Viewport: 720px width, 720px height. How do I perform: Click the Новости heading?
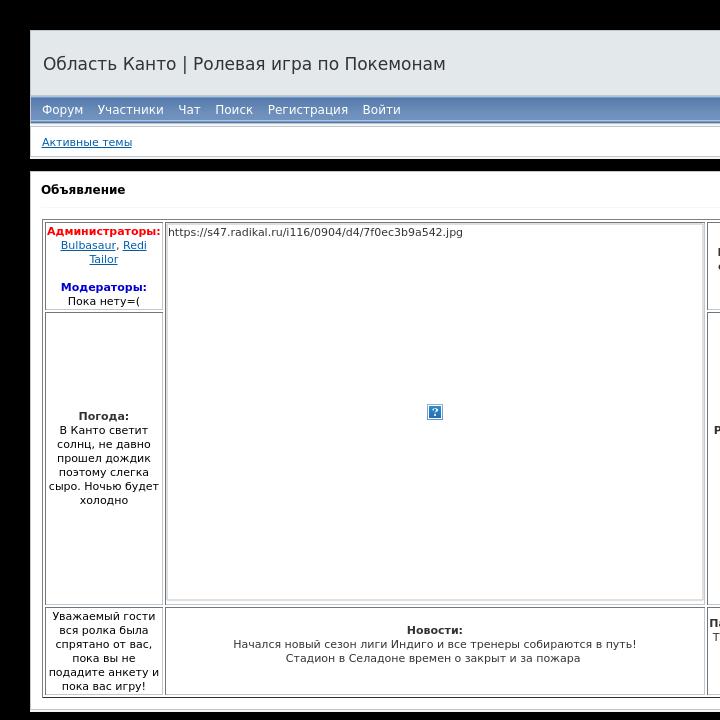pyautogui.click(x=435, y=630)
